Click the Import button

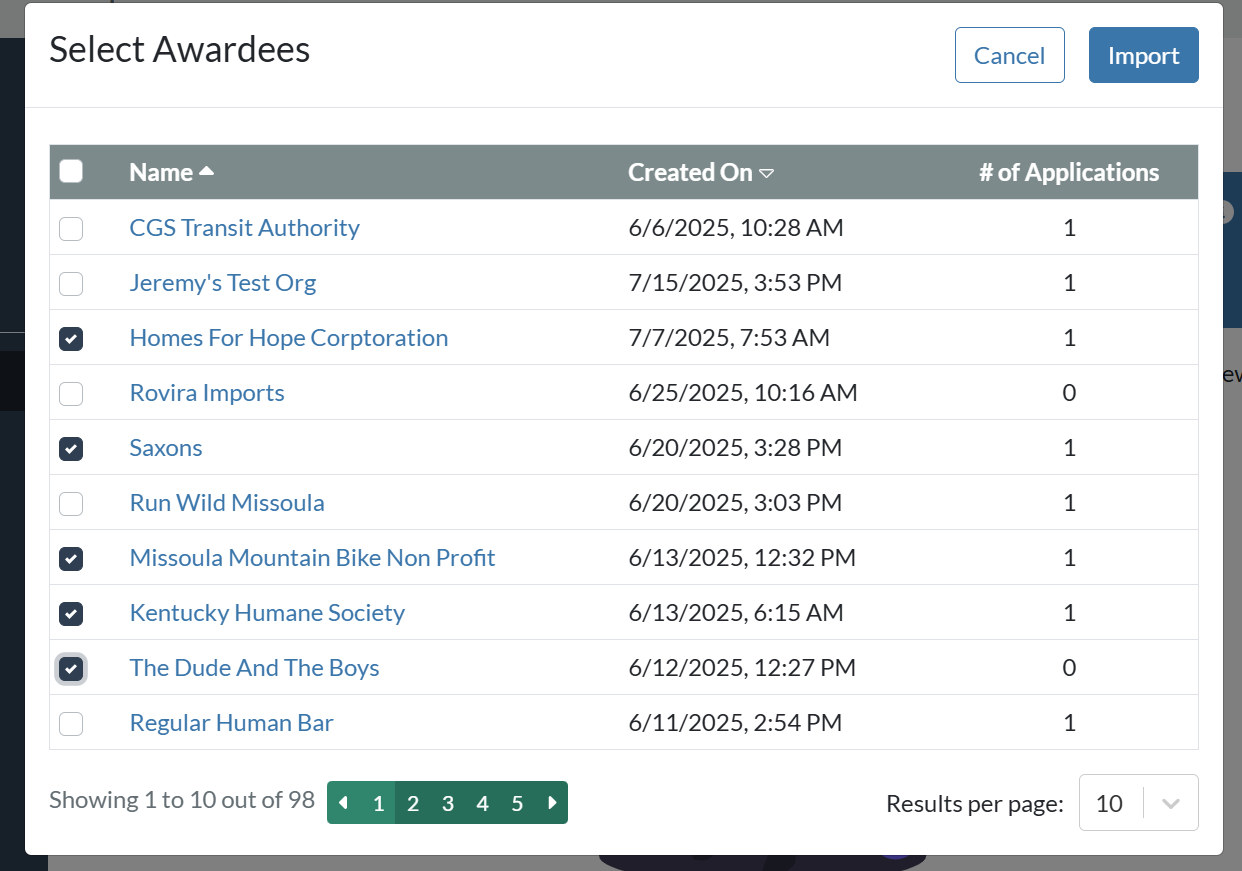click(x=1143, y=55)
